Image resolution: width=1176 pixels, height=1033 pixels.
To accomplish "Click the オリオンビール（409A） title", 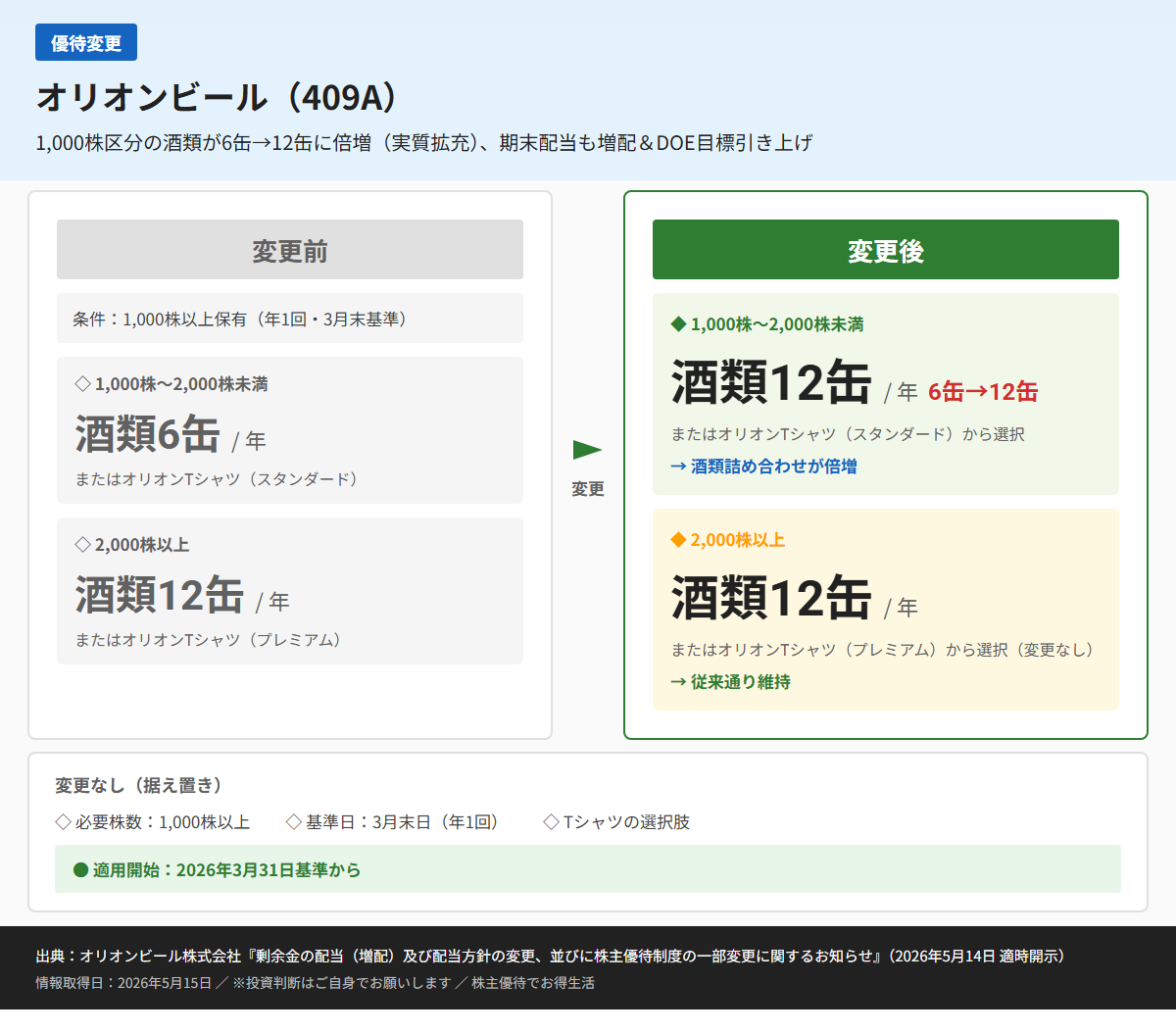I will (220, 97).
